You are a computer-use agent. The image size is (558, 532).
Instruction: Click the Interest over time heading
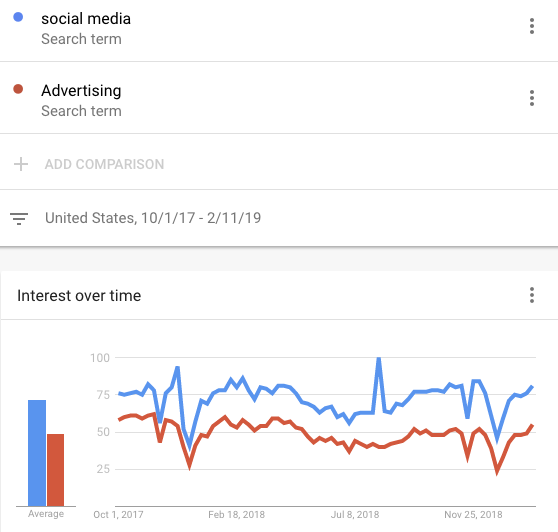[x=79, y=296]
